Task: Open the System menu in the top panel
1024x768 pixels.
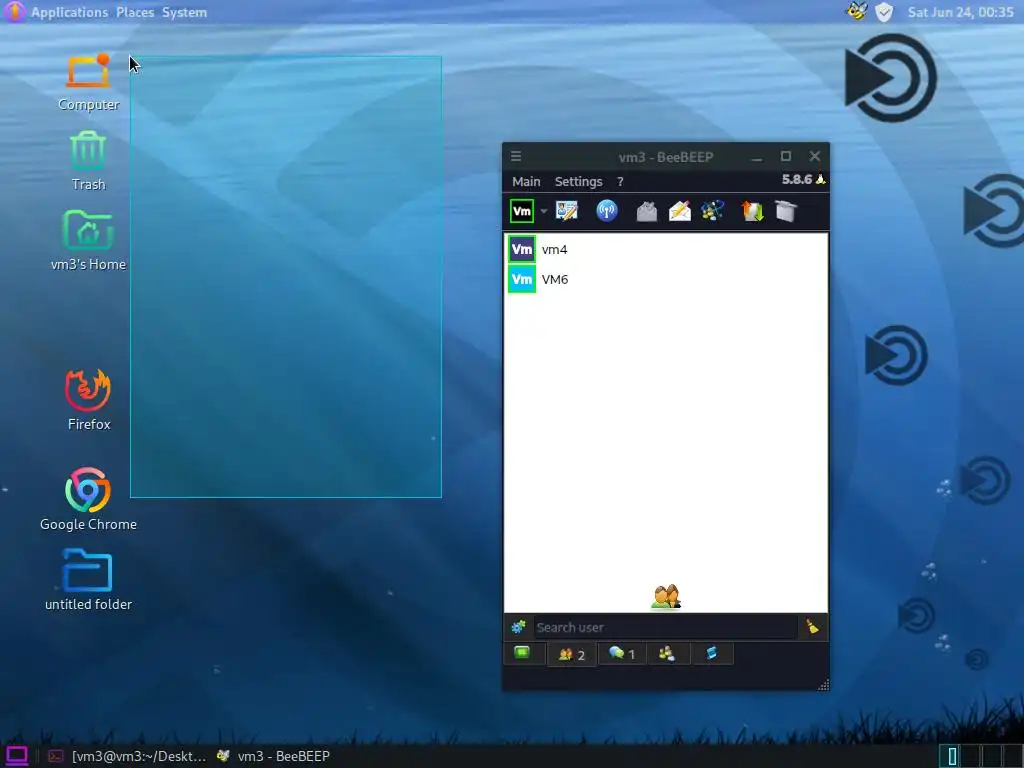Action: point(184,12)
